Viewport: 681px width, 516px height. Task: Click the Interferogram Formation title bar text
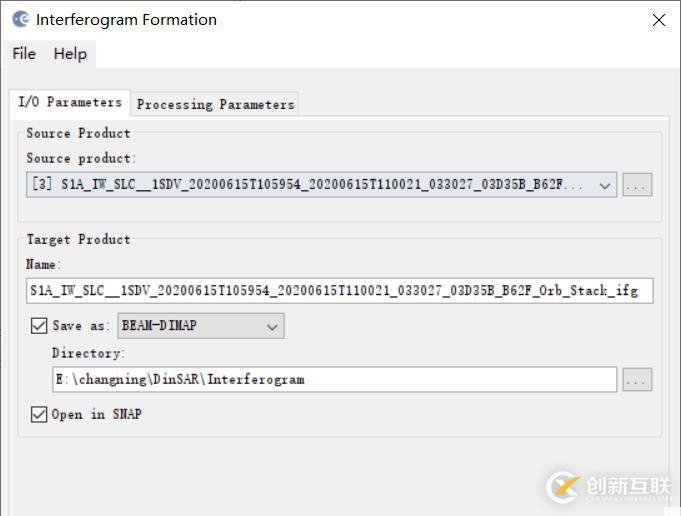click(126, 20)
